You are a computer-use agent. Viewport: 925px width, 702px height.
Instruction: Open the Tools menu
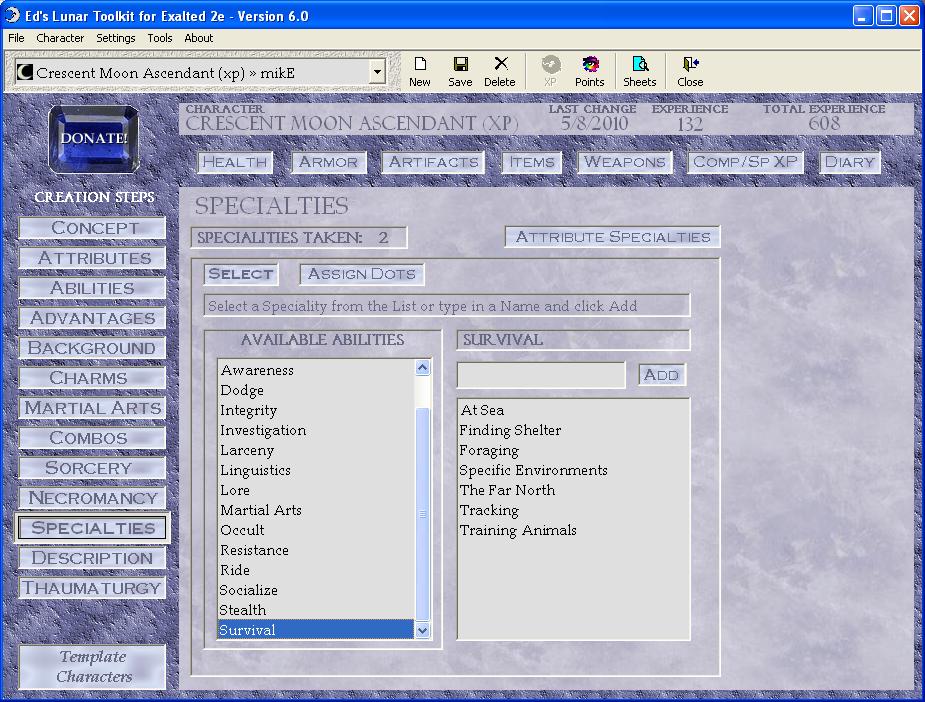click(x=160, y=38)
